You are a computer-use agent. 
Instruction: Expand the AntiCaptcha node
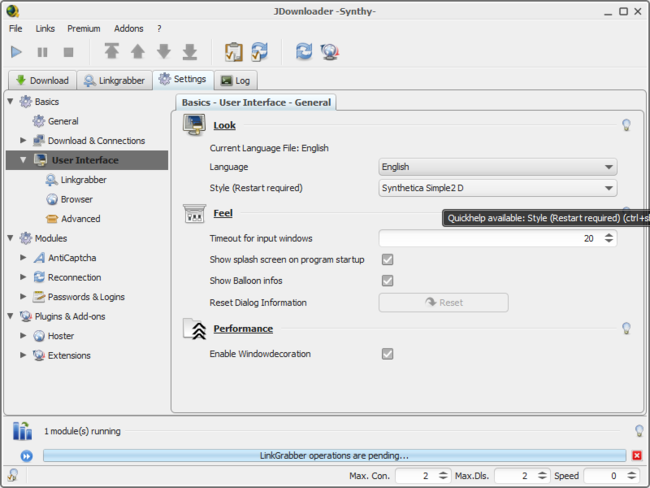pyautogui.click(x=23, y=257)
